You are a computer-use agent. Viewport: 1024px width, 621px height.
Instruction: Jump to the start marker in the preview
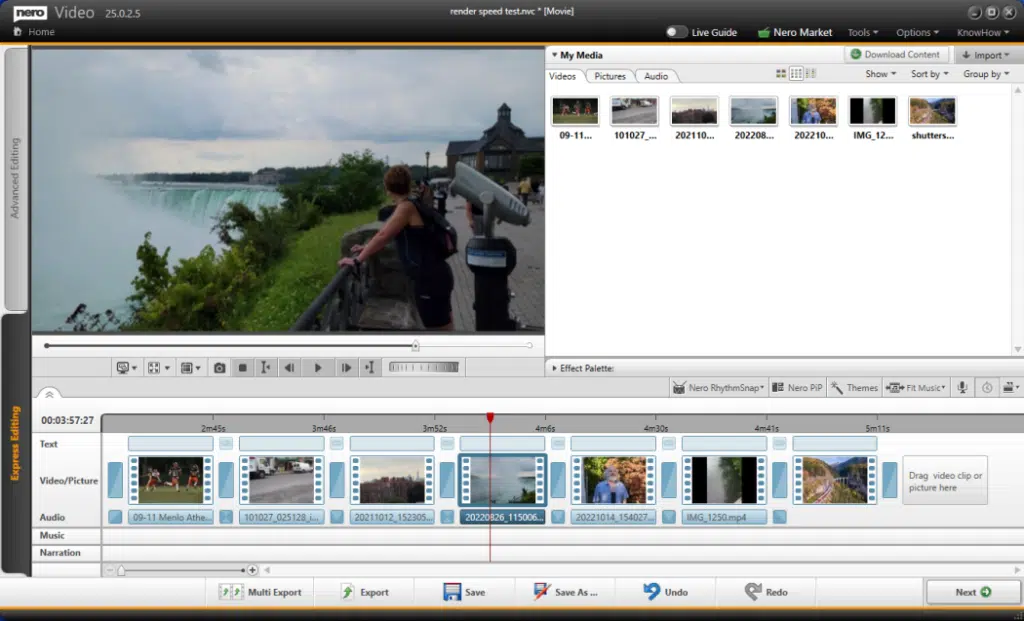(265, 368)
